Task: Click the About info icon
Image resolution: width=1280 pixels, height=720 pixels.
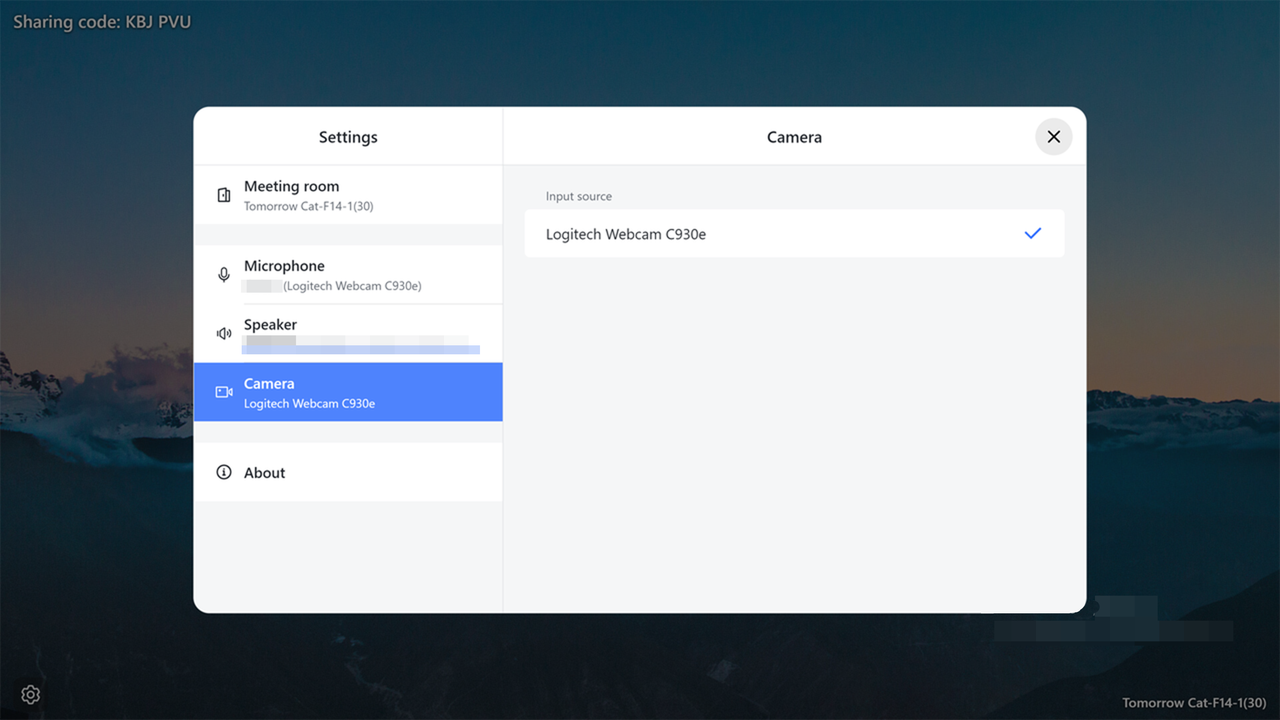Action: pyautogui.click(x=224, y=472)
